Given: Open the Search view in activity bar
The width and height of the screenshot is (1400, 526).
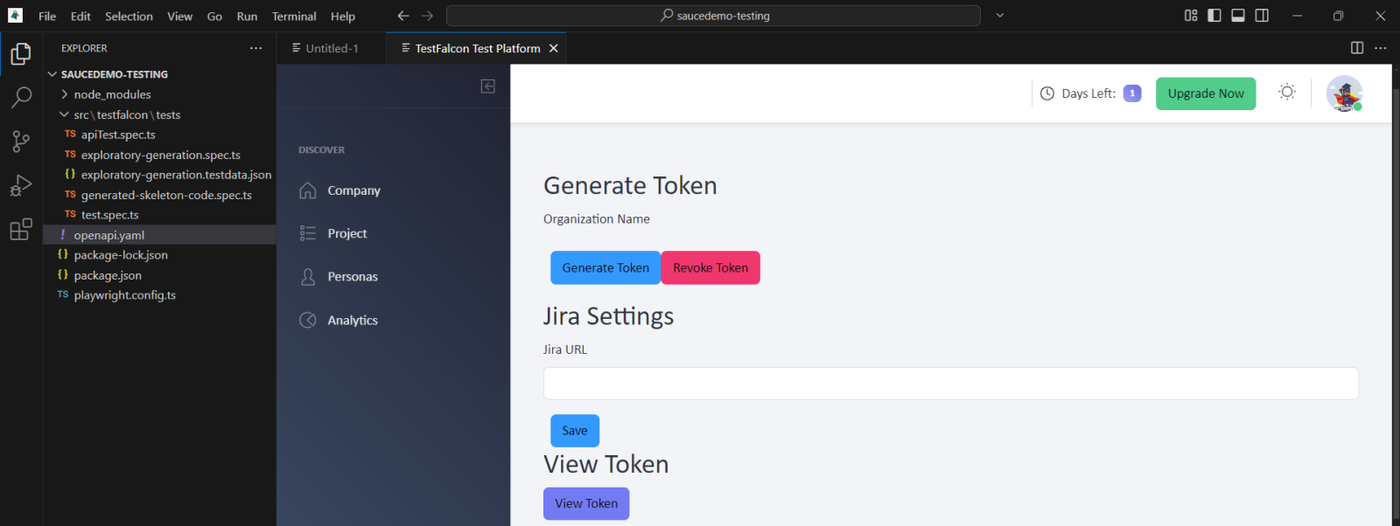Looking at the screenshot, I should click(x=21, y=97).
